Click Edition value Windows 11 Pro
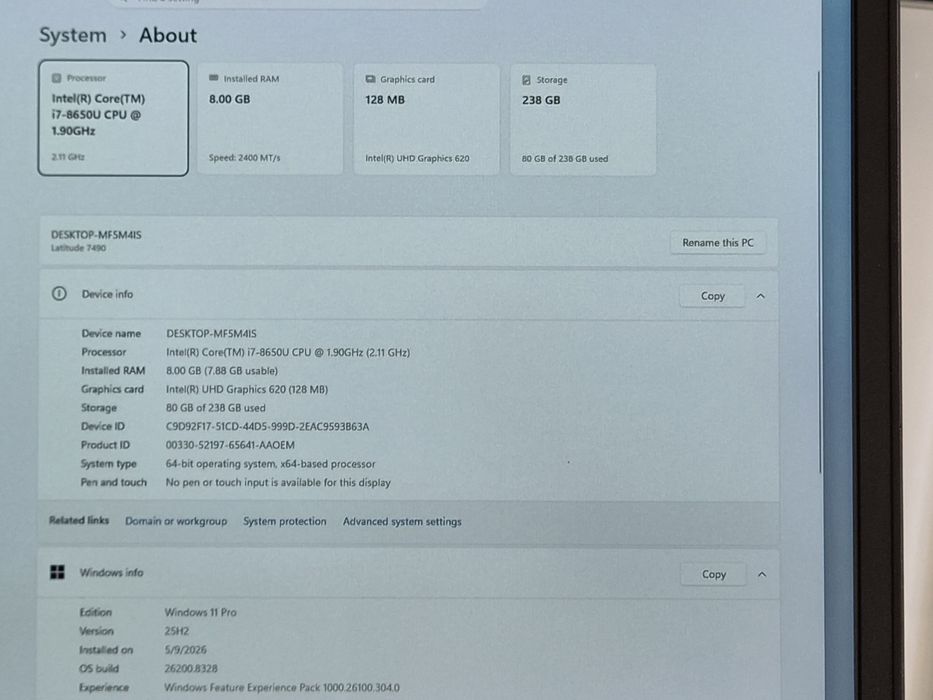The image size is (933, 700). click(x=200, y=612)
